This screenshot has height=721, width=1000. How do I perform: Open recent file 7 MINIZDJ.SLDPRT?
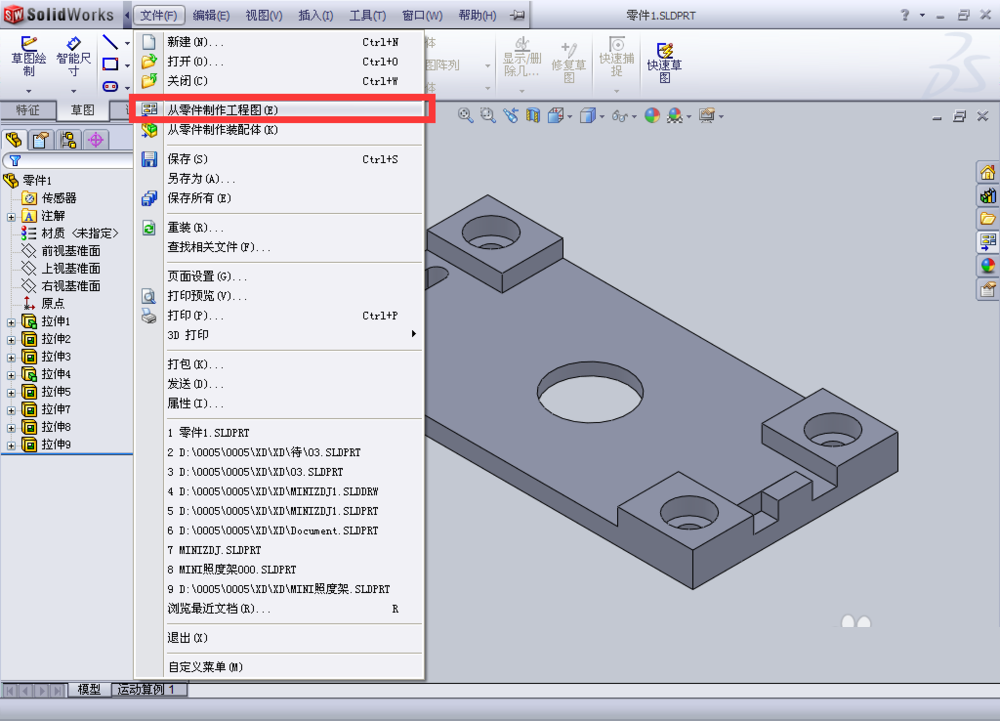tap(279, 550)
